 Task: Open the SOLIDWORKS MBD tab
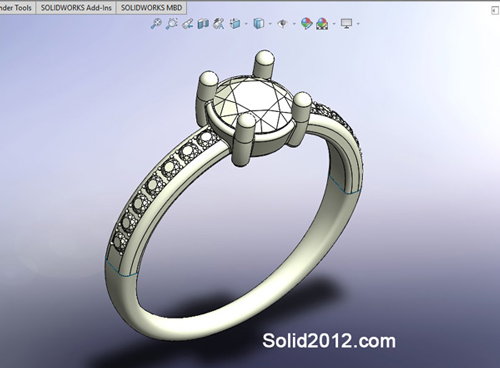point(151,8)
